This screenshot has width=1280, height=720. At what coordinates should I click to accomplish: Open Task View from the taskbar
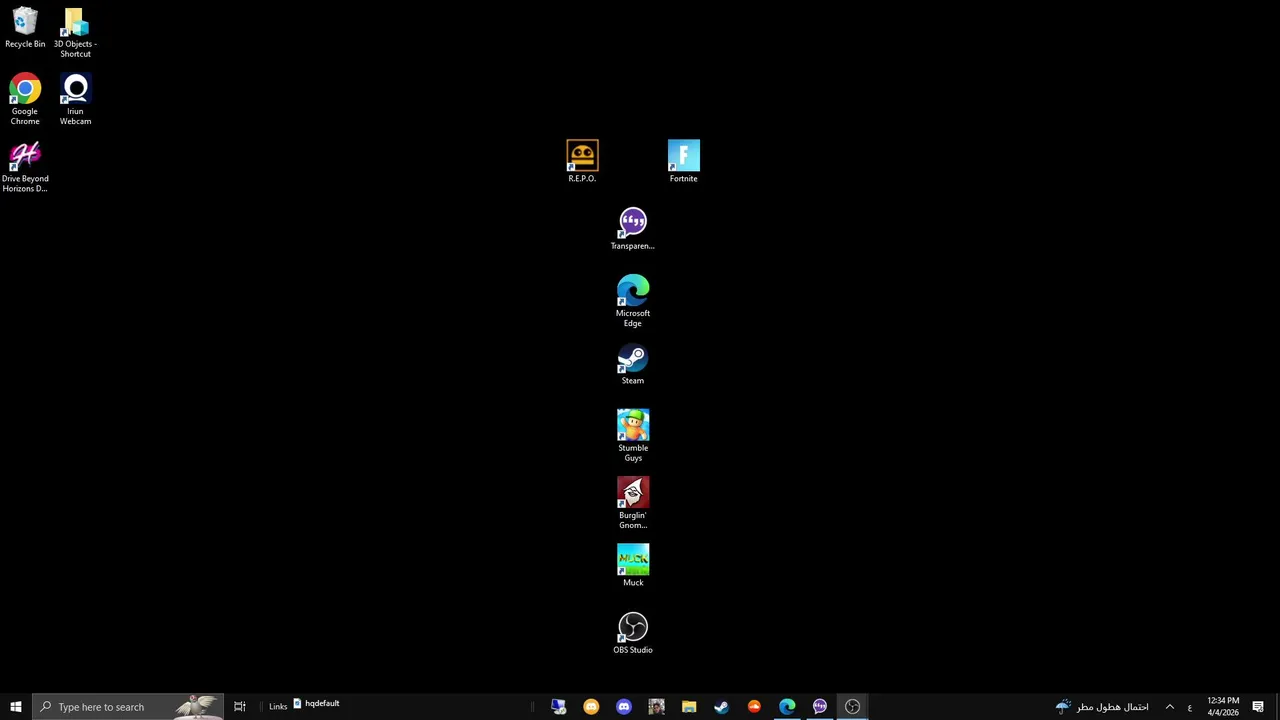[x=240, y=707]
